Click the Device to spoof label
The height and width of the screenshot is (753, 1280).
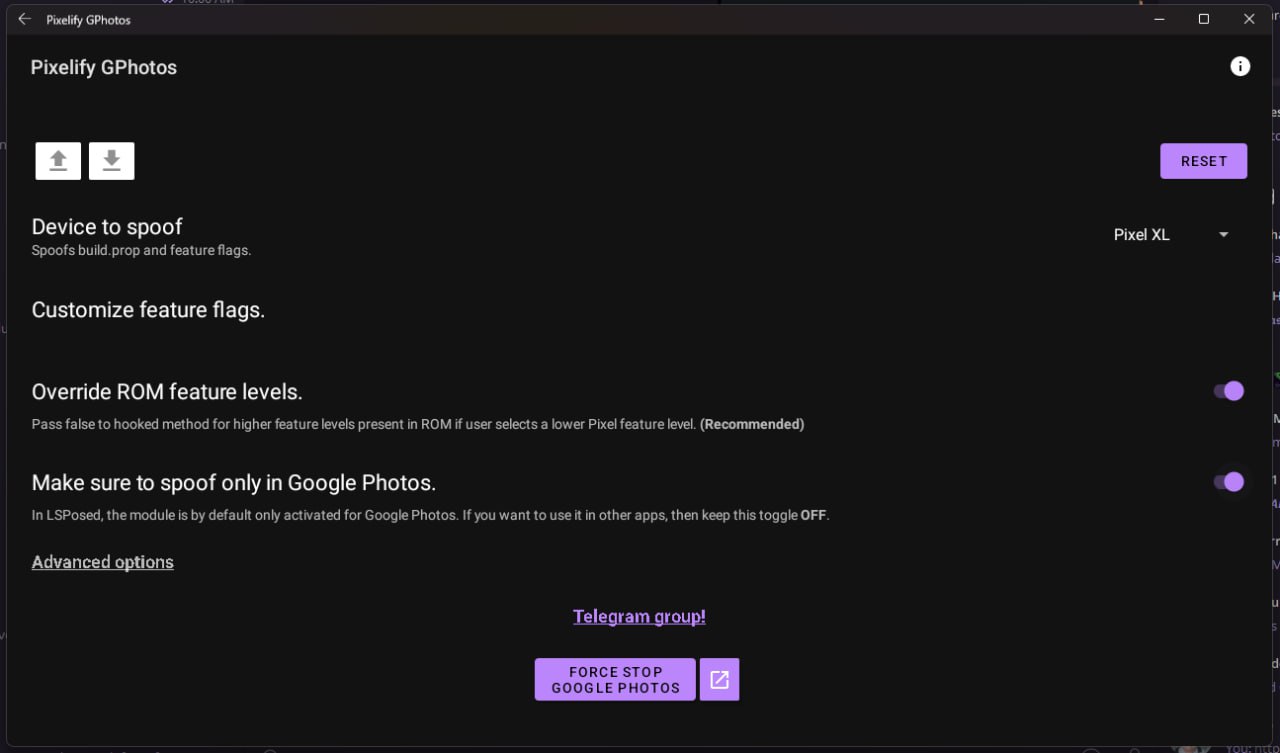107,227
